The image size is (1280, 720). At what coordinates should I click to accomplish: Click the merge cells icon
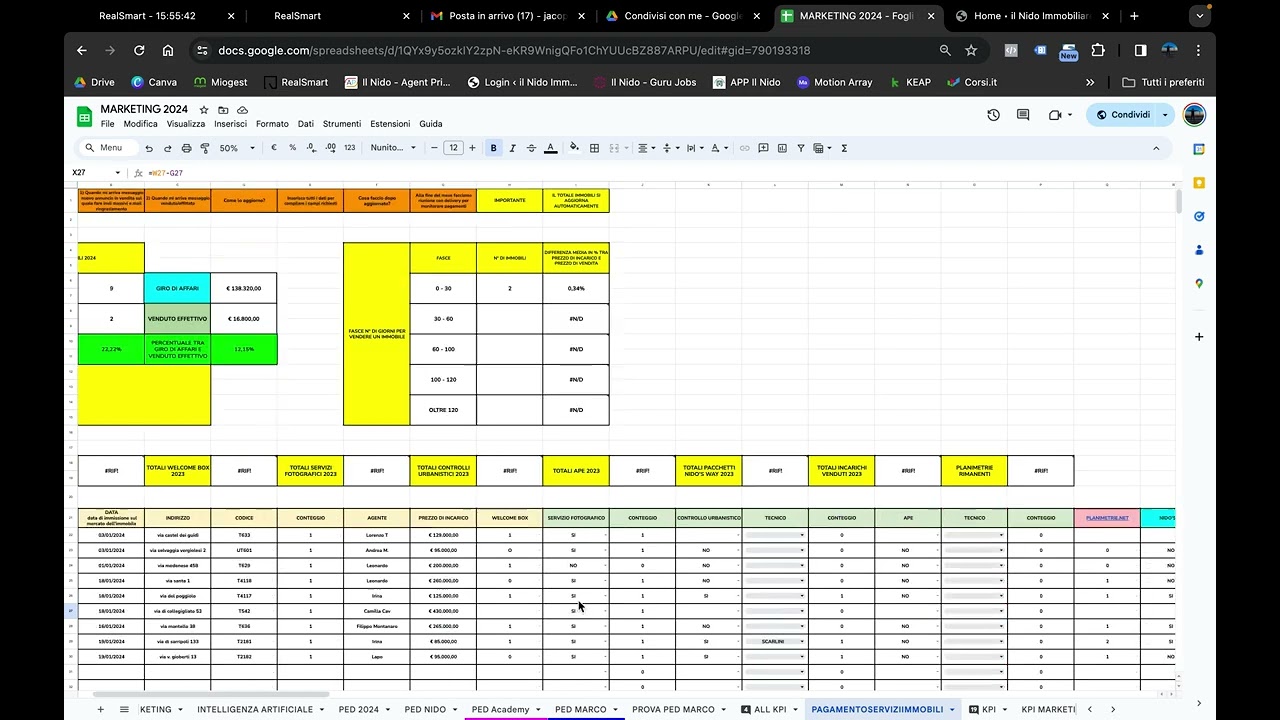(x=613, y=148)
